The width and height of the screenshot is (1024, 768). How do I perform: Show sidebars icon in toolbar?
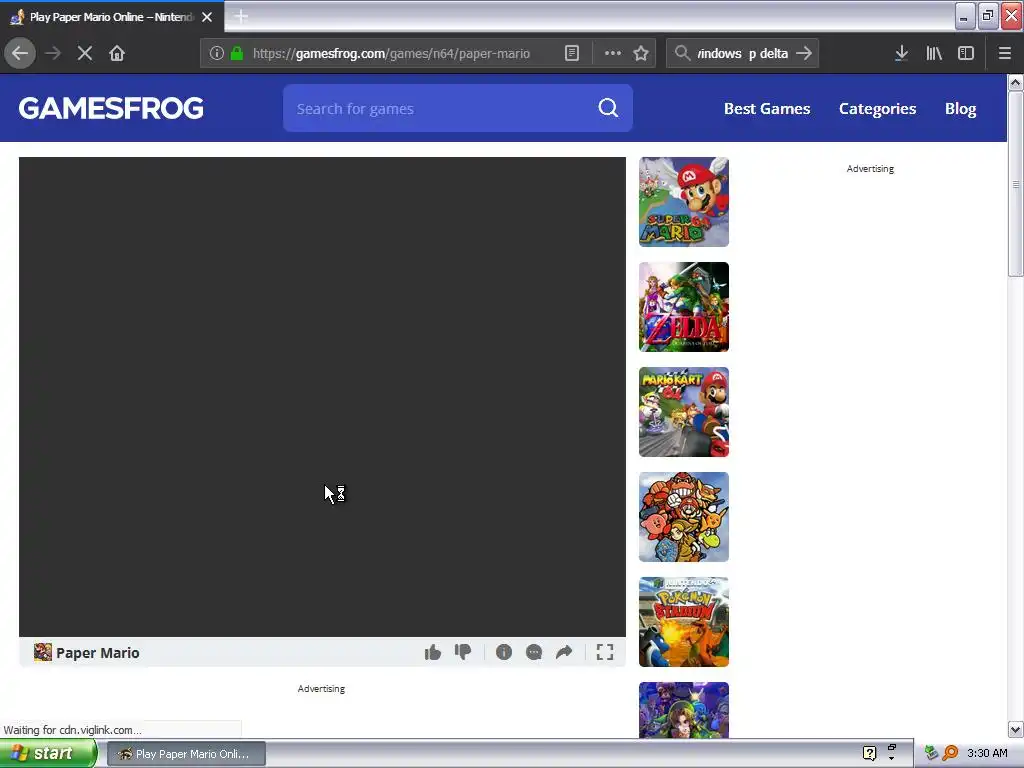click(x=966, y=53)
